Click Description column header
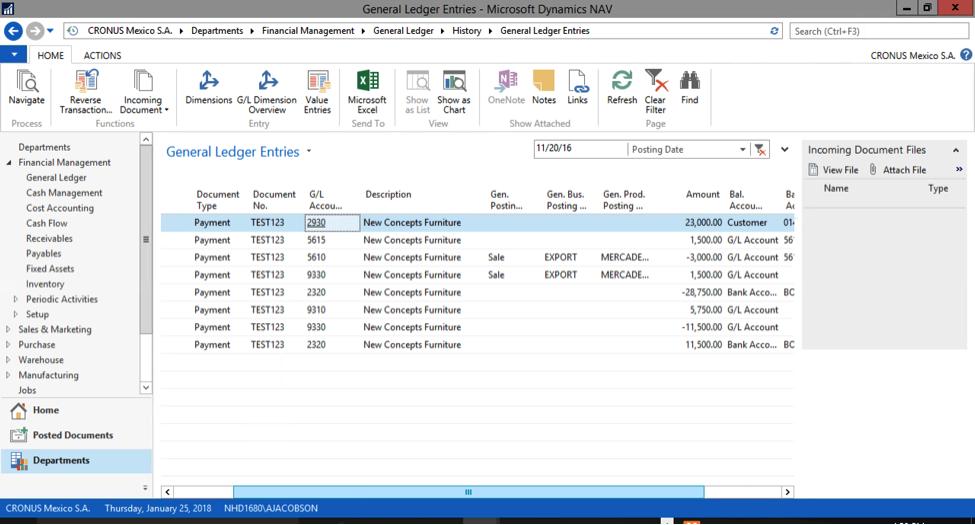This screenshot has height=525, width=975. [x=389, y=194]
